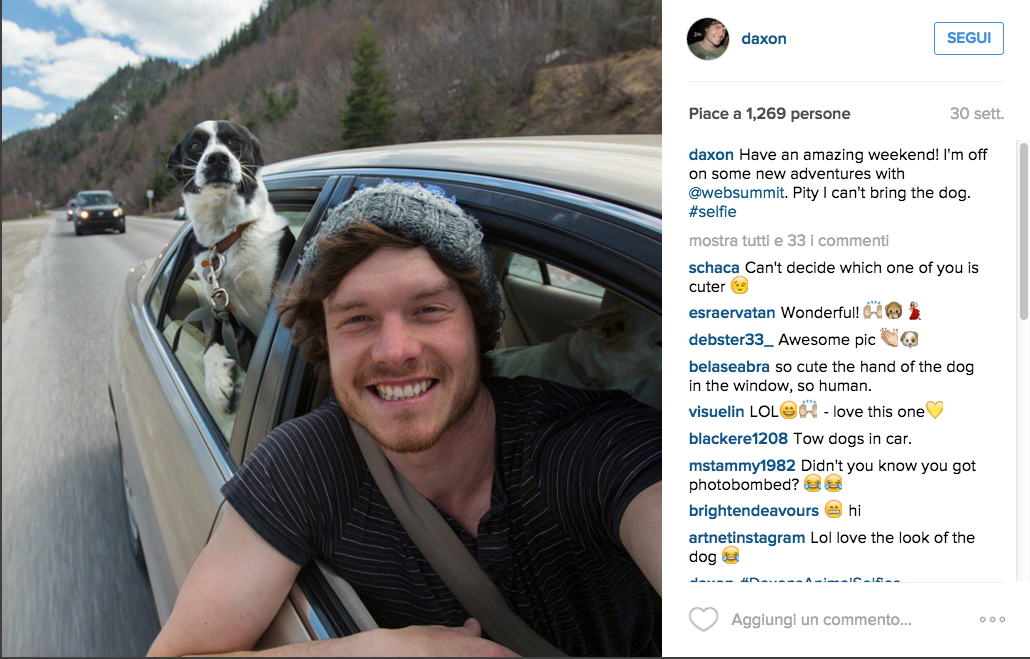Click the Aggiungi un commento field

(x=821, y=620)
